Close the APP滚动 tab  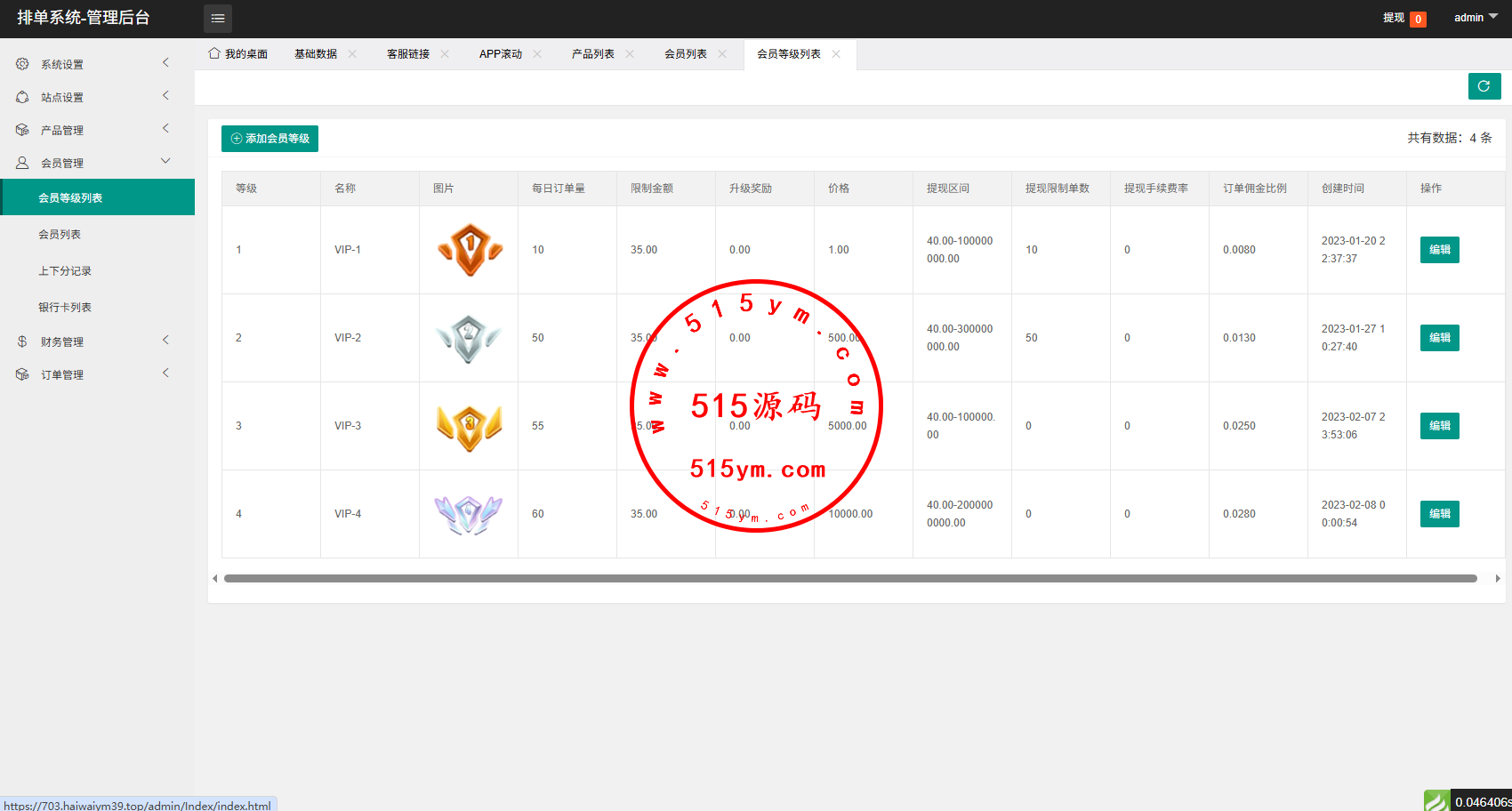tap(537, 54)
